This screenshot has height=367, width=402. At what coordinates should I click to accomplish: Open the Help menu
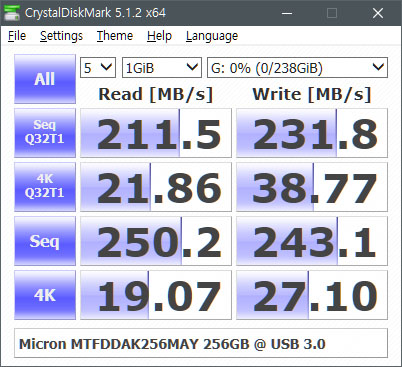[x=159, y=36]
